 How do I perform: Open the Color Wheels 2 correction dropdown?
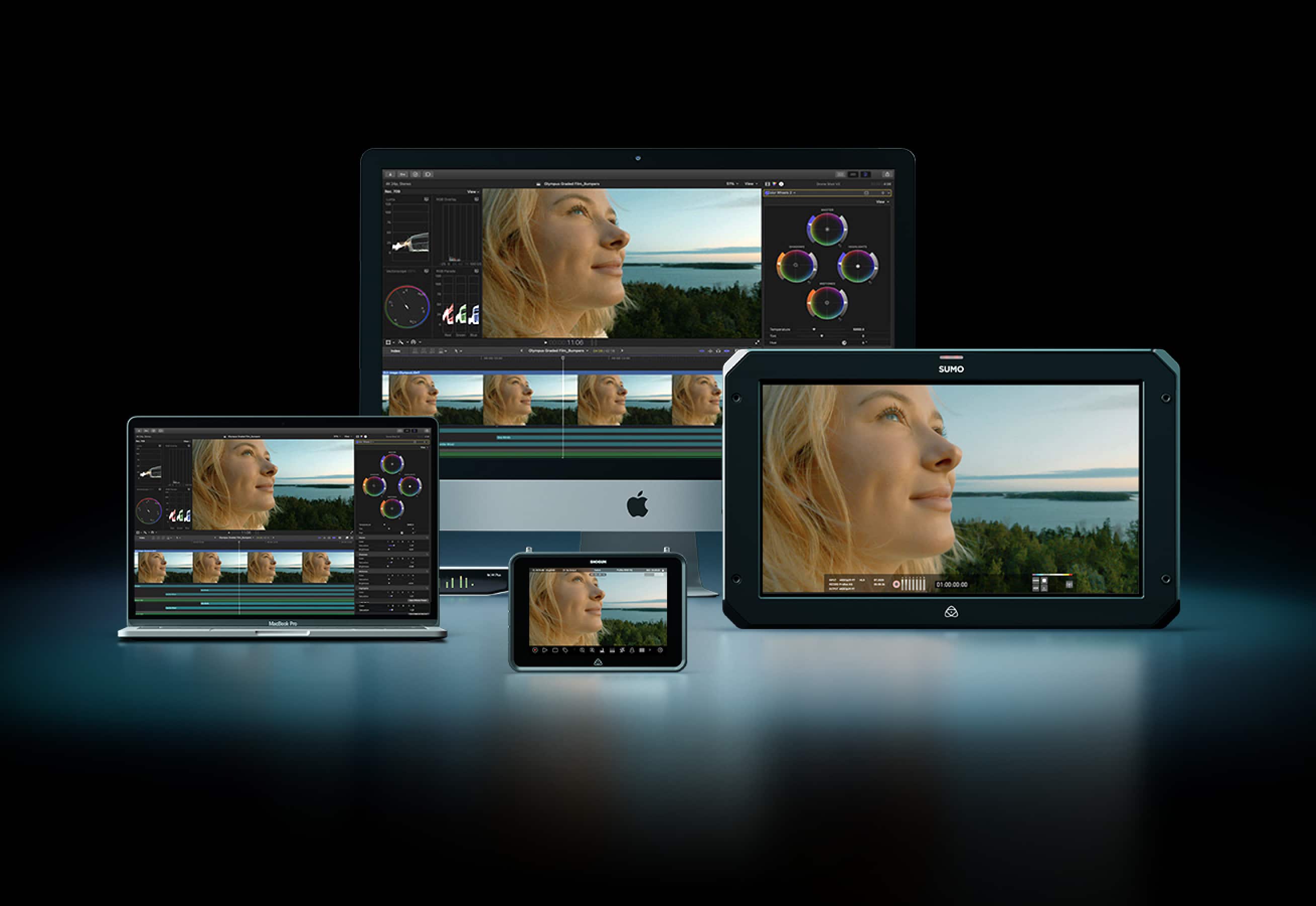(783, 193)
